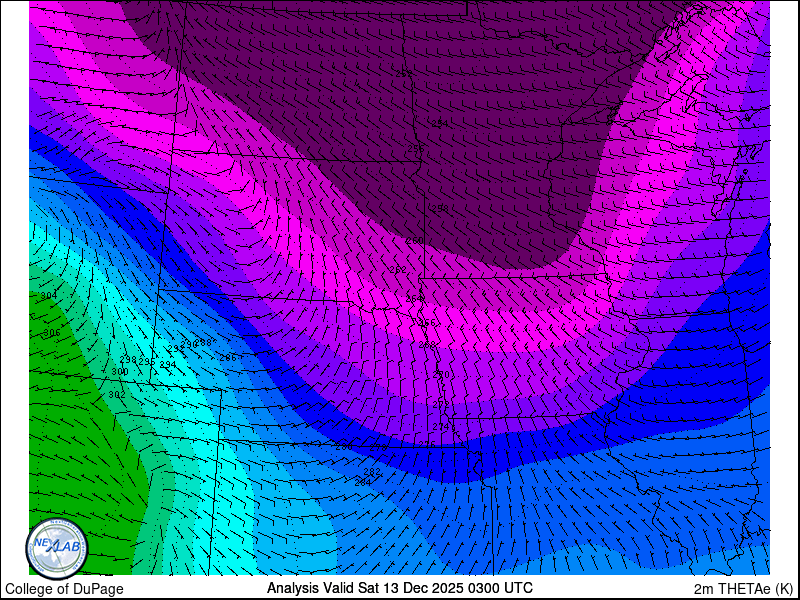Click the 298 contour label
Screen dimensions: 800x600
(128, 360)
